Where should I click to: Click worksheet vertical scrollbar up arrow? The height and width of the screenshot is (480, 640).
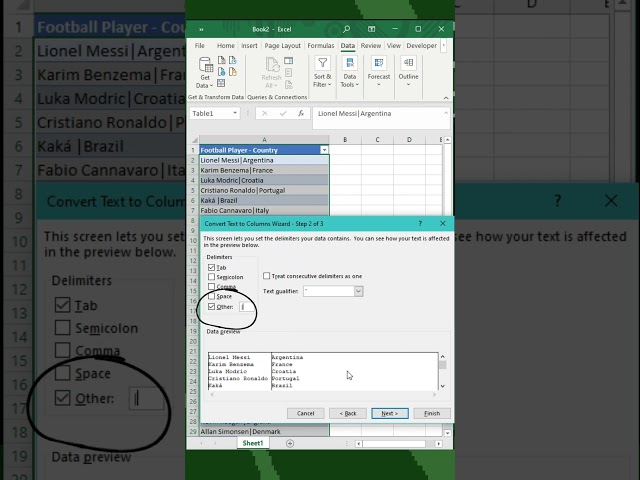[448, 140]
